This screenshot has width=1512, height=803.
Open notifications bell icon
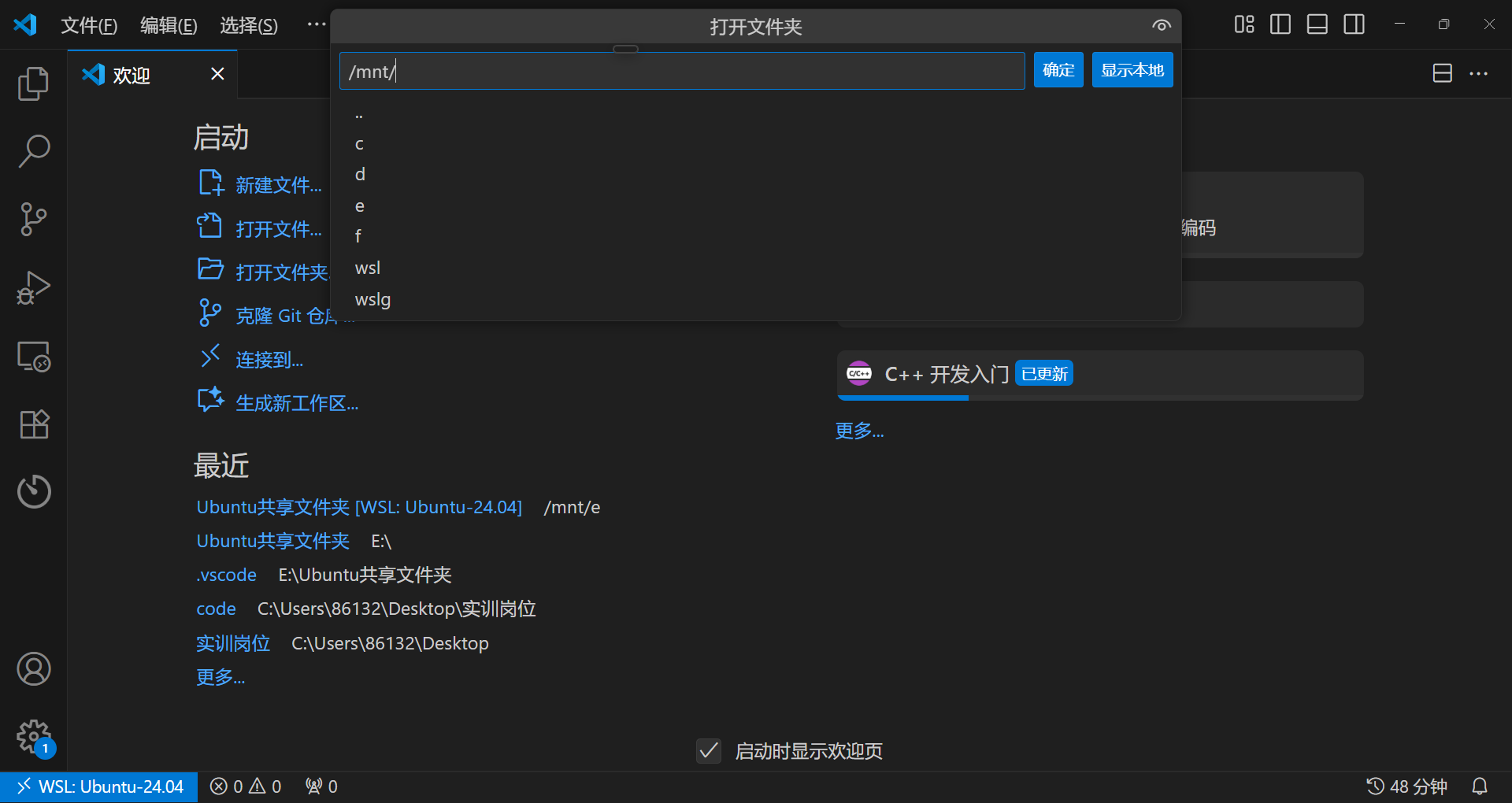[1480, 786]
